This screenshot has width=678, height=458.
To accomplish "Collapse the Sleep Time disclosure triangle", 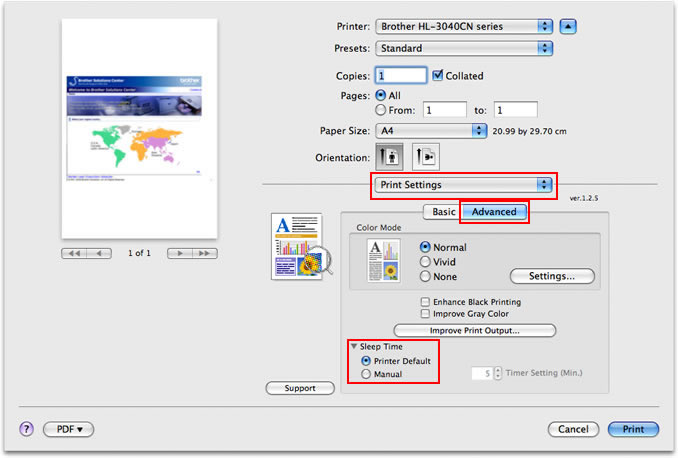I will click(x=354, y=346).
